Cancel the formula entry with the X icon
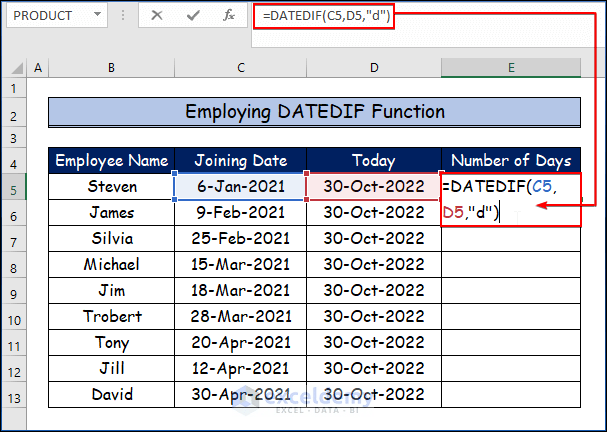607x432 pixels. (157, 15)
